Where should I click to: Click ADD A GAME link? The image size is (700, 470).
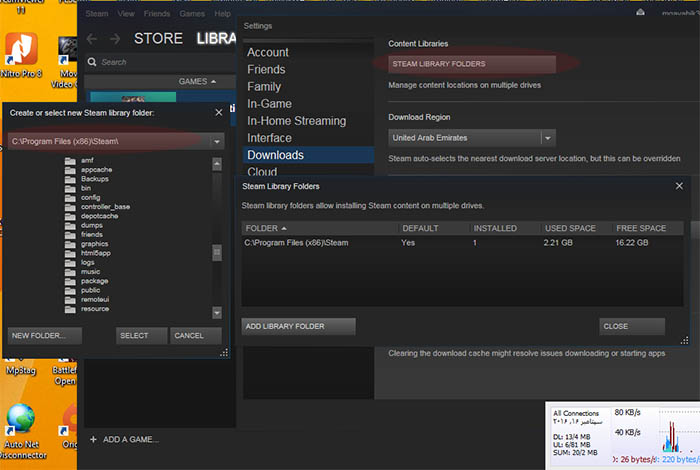[131, 440]
